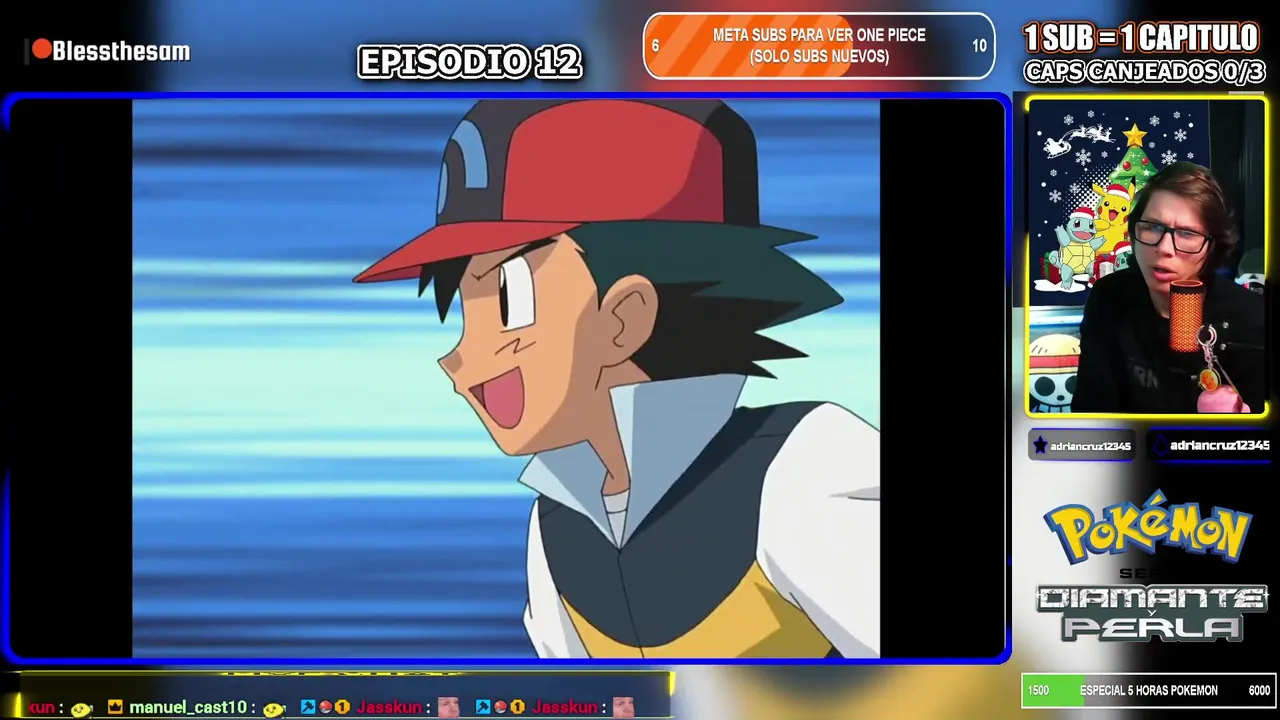Image resolution: width=1280 pixels, height=720 pixels.
Task: Click the manuel_cast10 username in chat ticker
Action: point(187,707)
